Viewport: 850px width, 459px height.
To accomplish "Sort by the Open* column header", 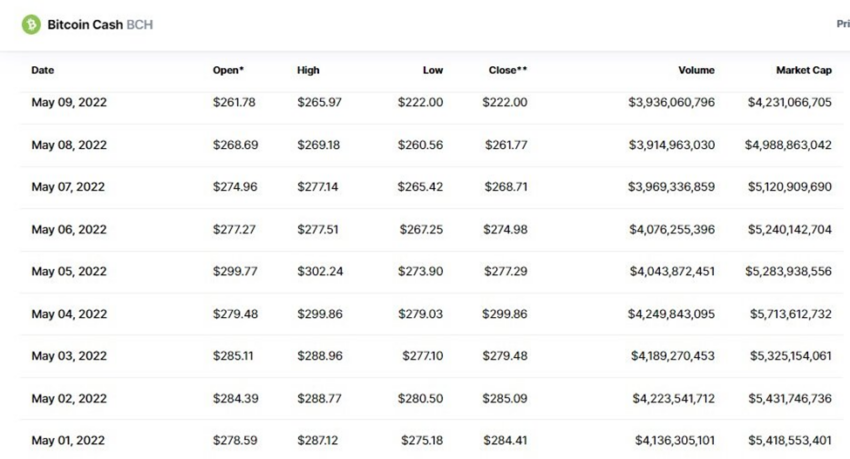I will click(228, 70).
